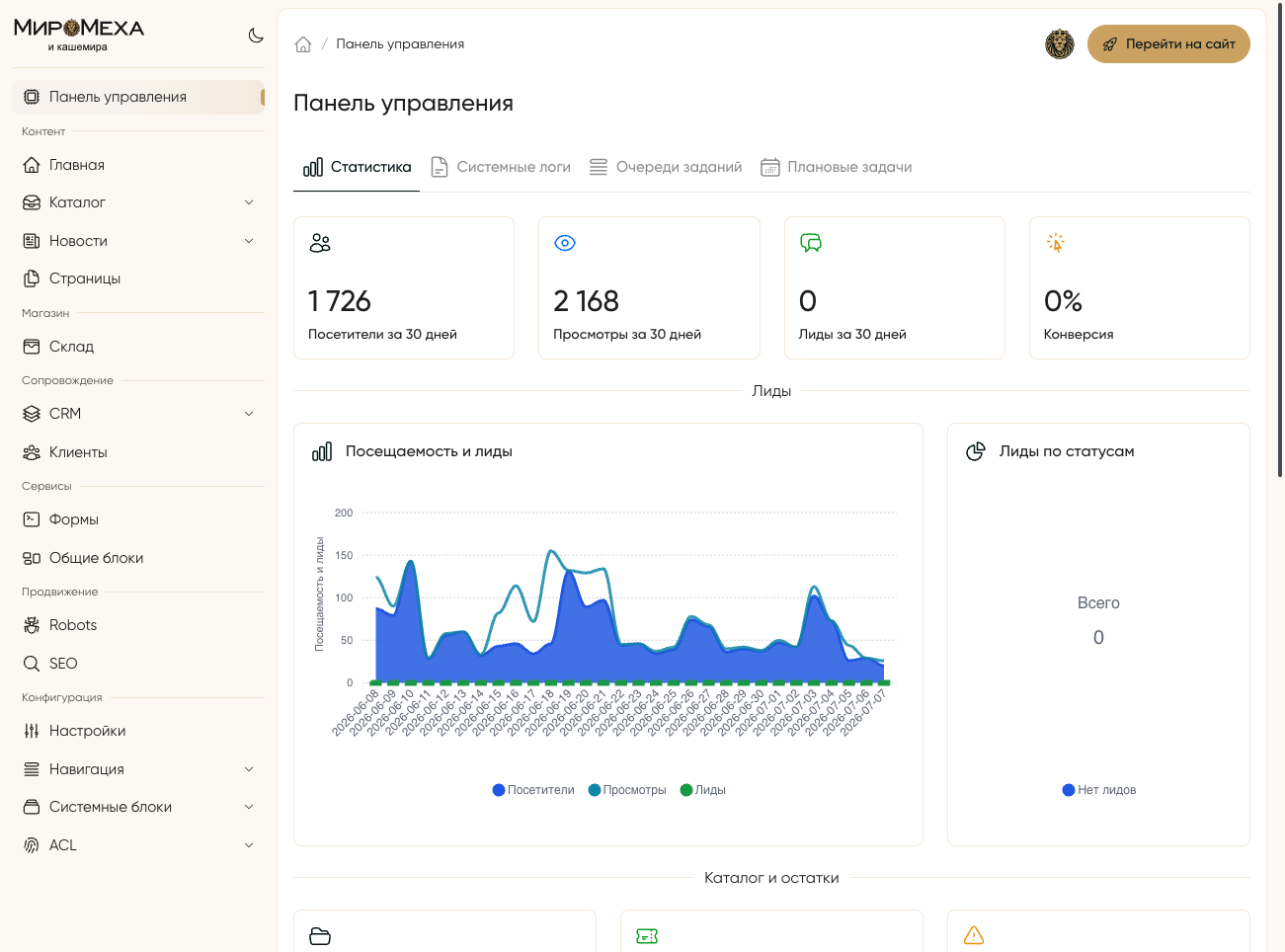This screenshot has width=1285, height=952.
Task: Open Настройки via its sliders icon
Action: pos(32,731)
